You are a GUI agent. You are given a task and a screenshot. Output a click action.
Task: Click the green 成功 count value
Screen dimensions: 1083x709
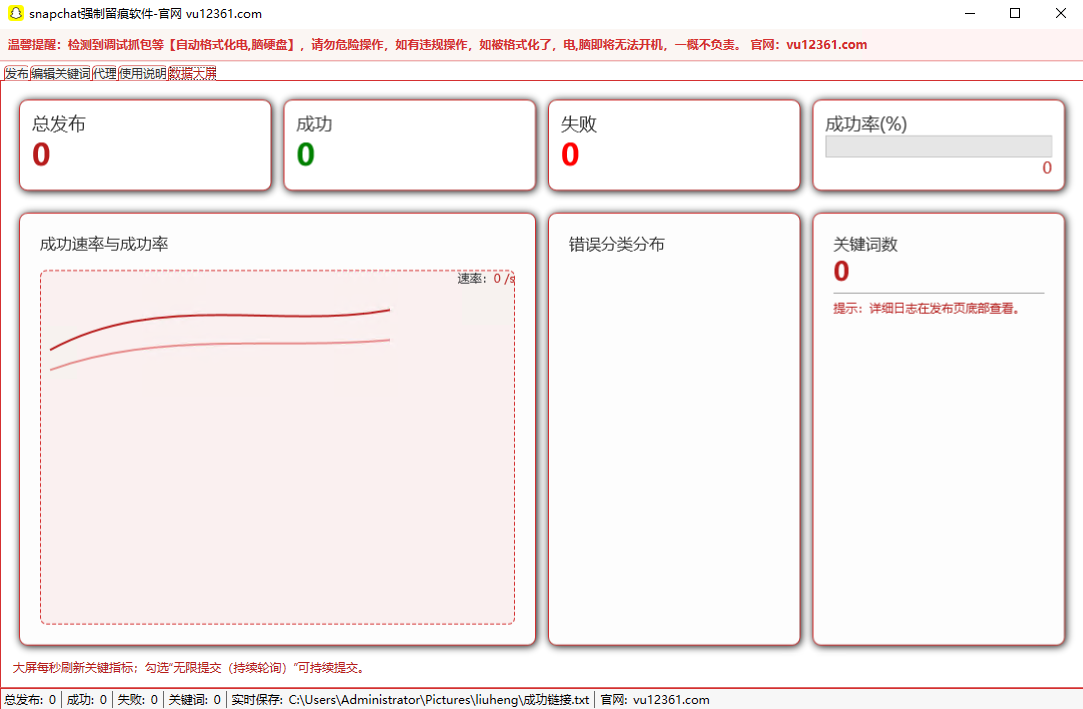click(x=306, y=155)
